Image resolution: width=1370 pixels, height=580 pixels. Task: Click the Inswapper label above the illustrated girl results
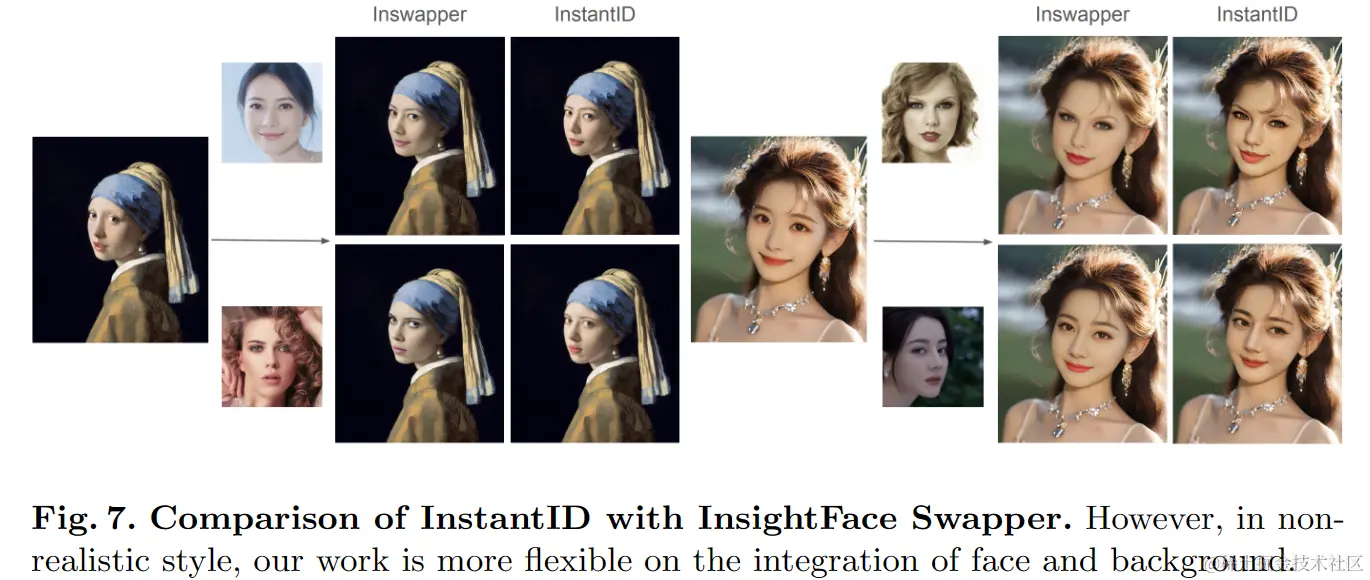point(1083,16)
